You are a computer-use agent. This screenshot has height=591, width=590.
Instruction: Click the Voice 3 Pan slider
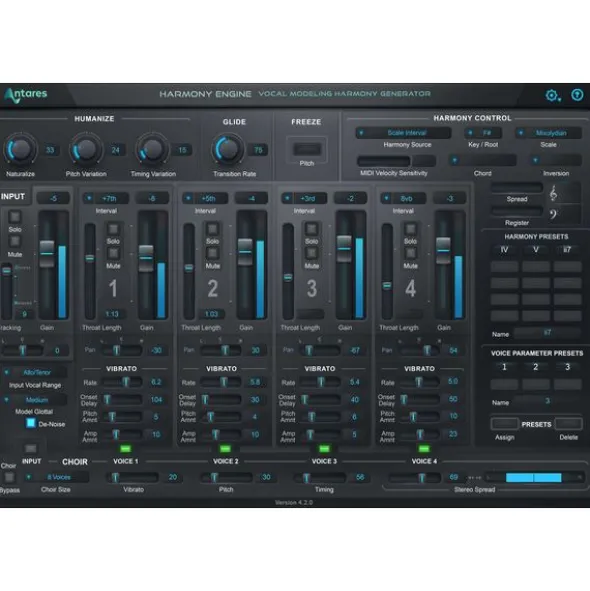(x=319, y=351)
